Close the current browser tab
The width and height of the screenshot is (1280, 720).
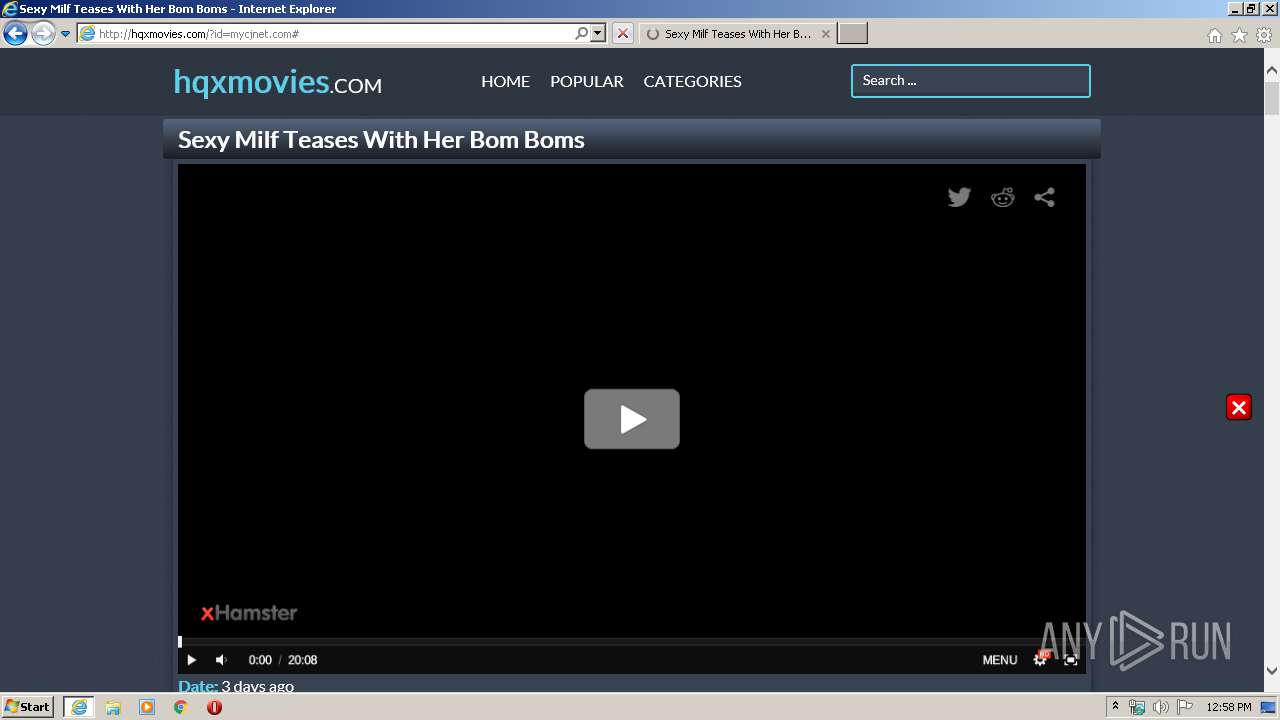(x=825, y=34)
